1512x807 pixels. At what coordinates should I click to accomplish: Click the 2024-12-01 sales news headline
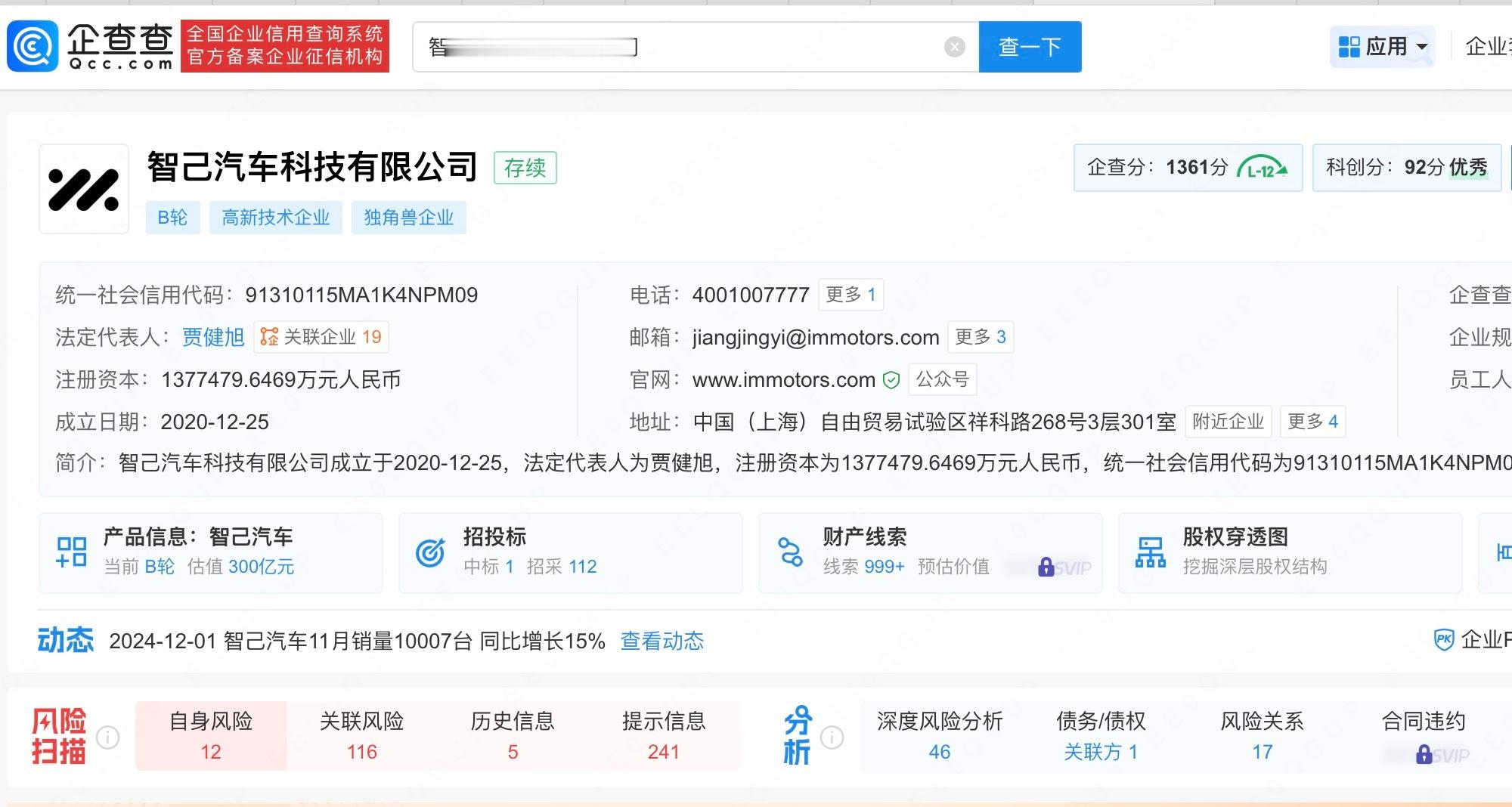click(357, 642)
